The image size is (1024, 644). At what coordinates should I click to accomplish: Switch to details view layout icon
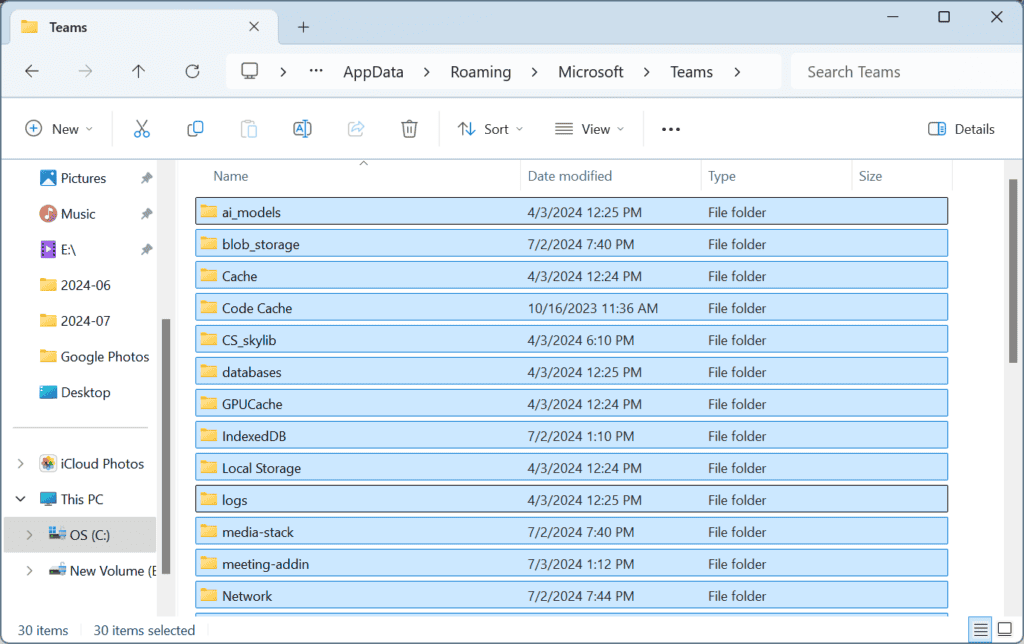click(980, 629)
